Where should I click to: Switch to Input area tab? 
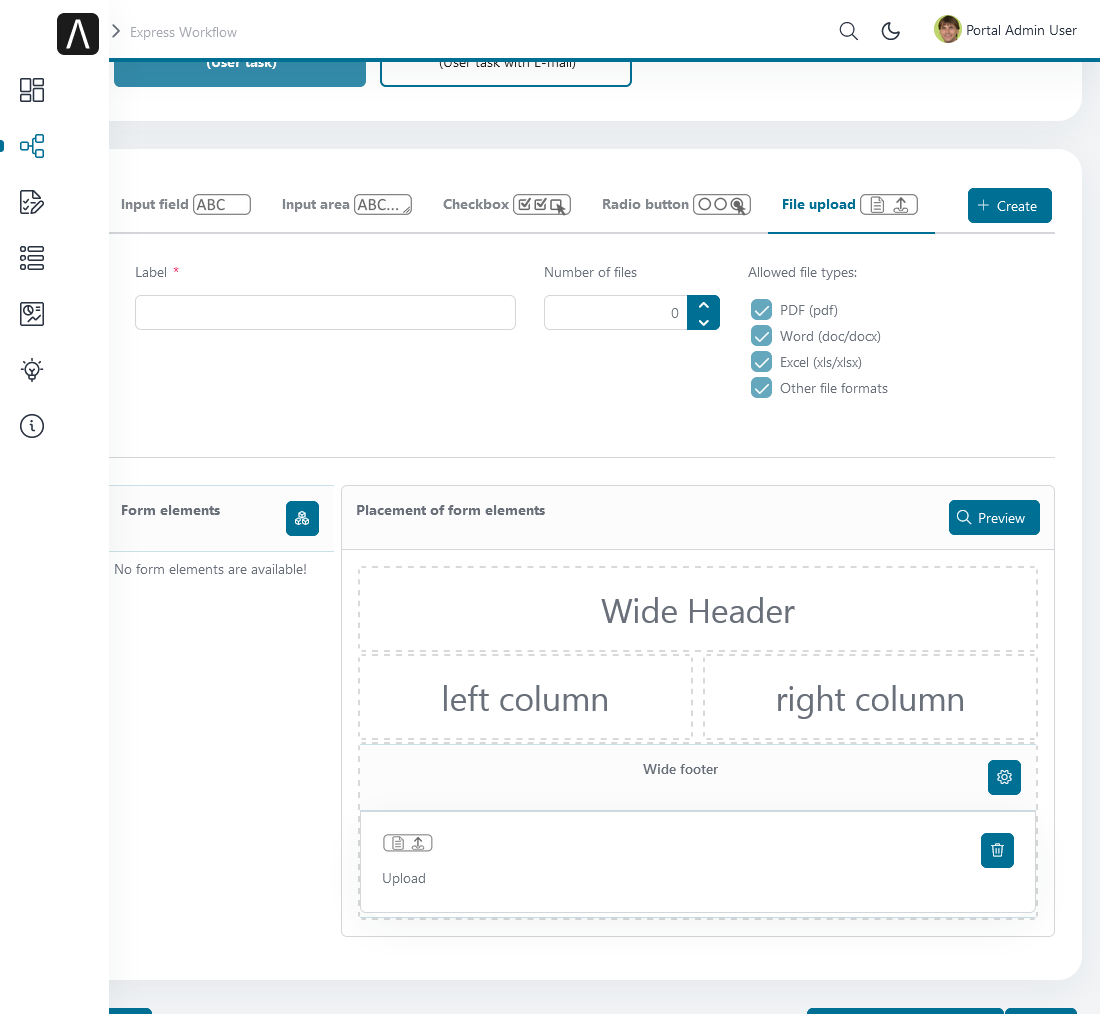pyautogui.click(x=347, y=204)
